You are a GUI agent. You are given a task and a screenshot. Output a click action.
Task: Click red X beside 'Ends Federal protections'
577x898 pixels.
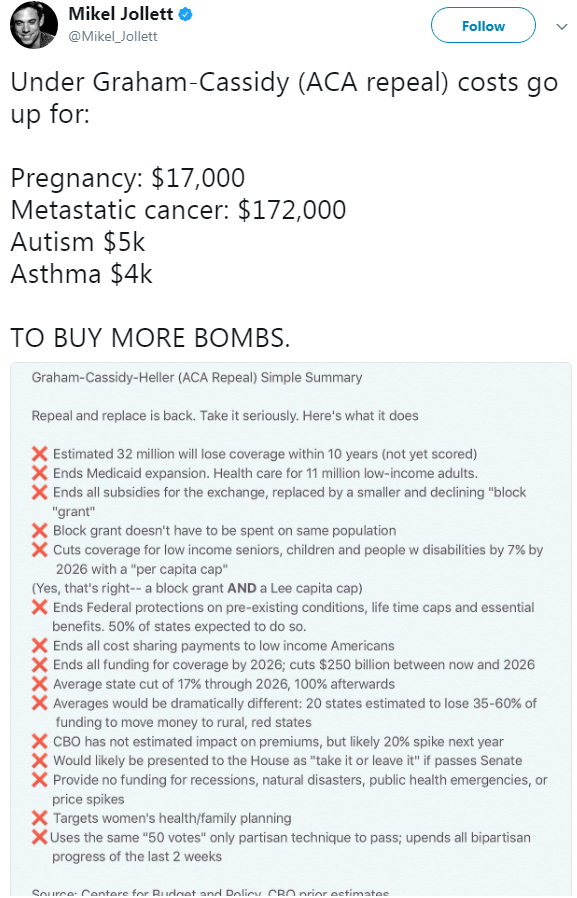tap(39, 608)
